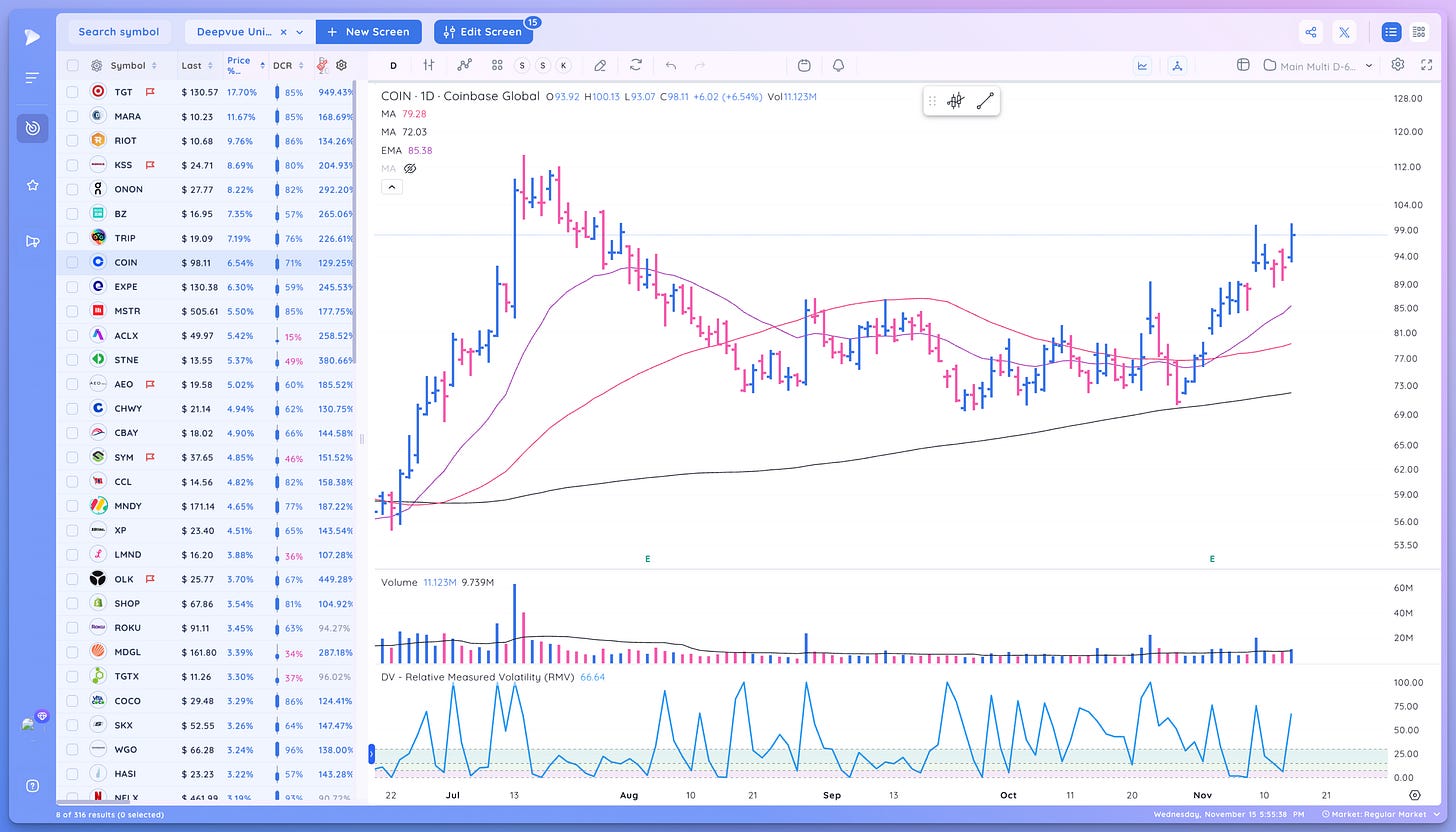Viewport: 1456px width, 832px height.
Task: Select the MNDY symbol row
Action: (x=207, y=506)
